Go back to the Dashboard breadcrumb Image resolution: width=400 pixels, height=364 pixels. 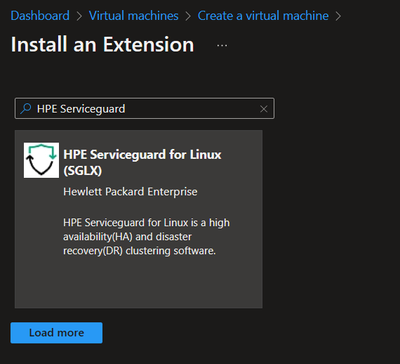[40, 16]
